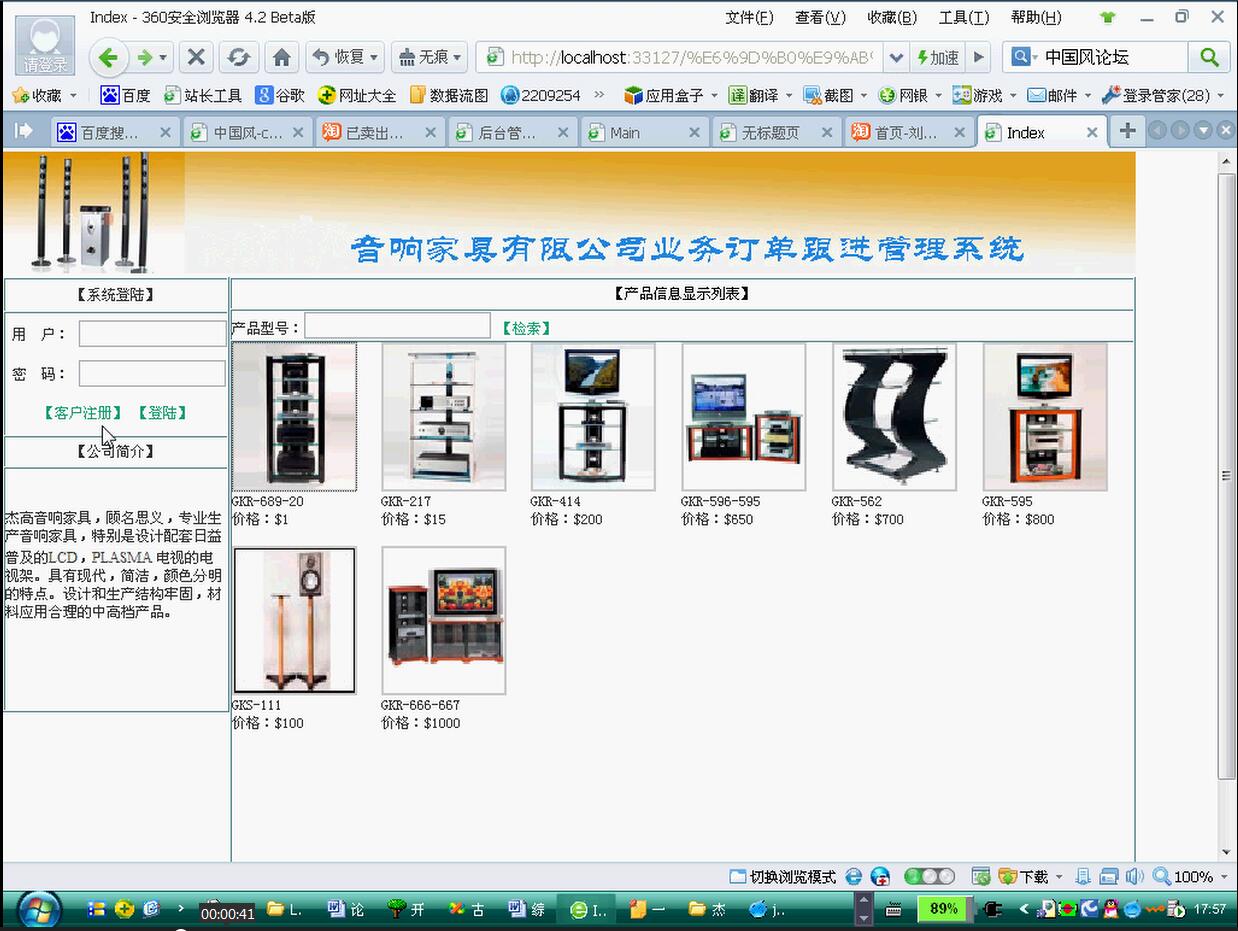The height and width of the screenshot is (931, 1238).
Task: Click the QQ penguin tray icon
Action: click(1111, 909)
